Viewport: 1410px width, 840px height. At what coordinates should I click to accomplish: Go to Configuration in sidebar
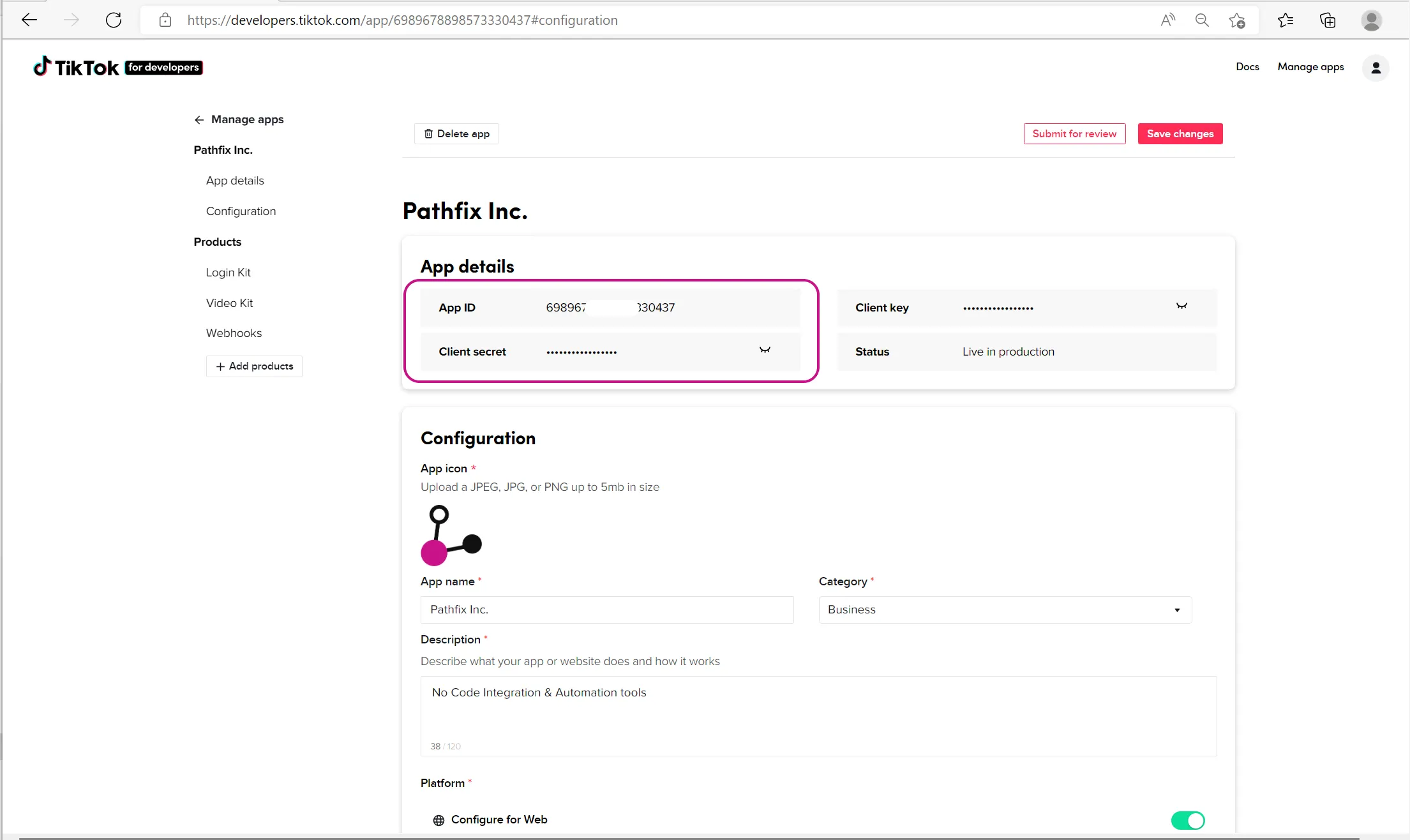click(241, 211)
